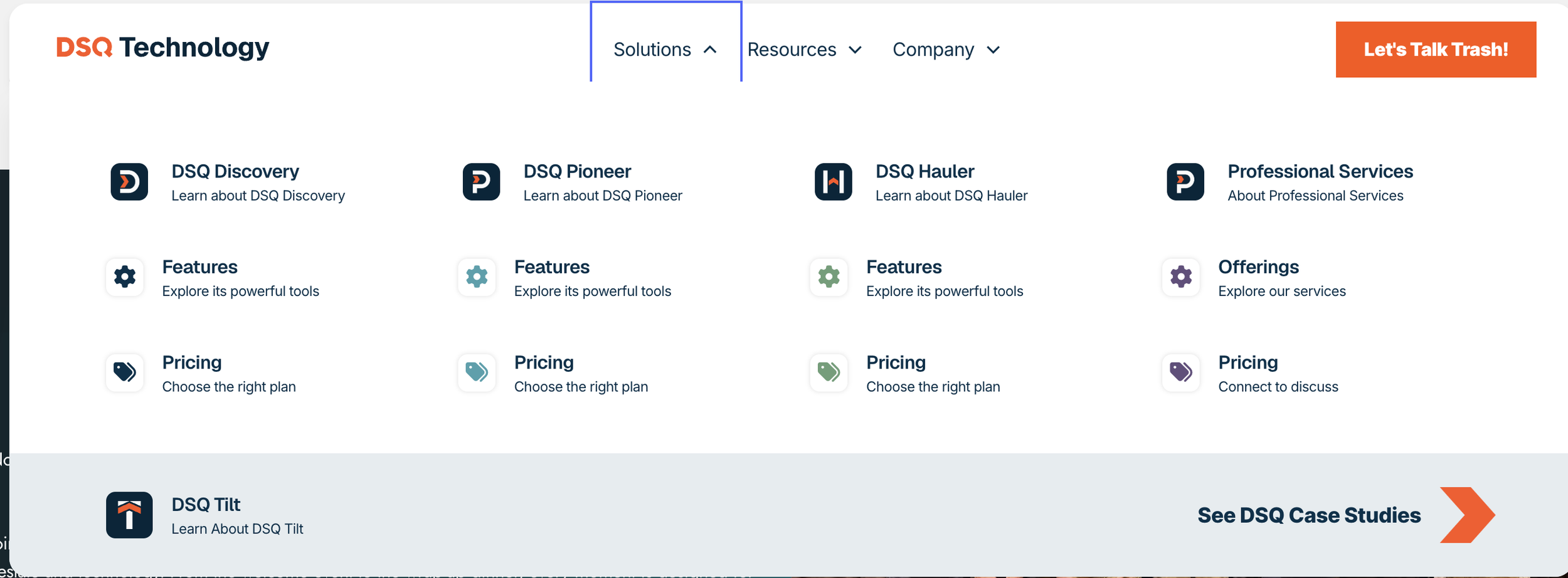1568x578 pixels.
Task: Click the green price tag icon under DSQ Hauler
Action: (829, 372)
